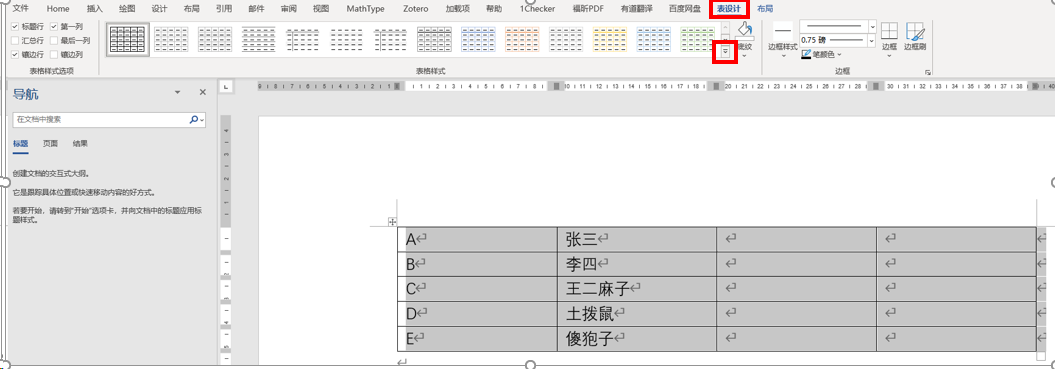Apply the yellow-accent table style thumbnail
The width and height of the screenshot is (1055, 369).
coord(610,39)
